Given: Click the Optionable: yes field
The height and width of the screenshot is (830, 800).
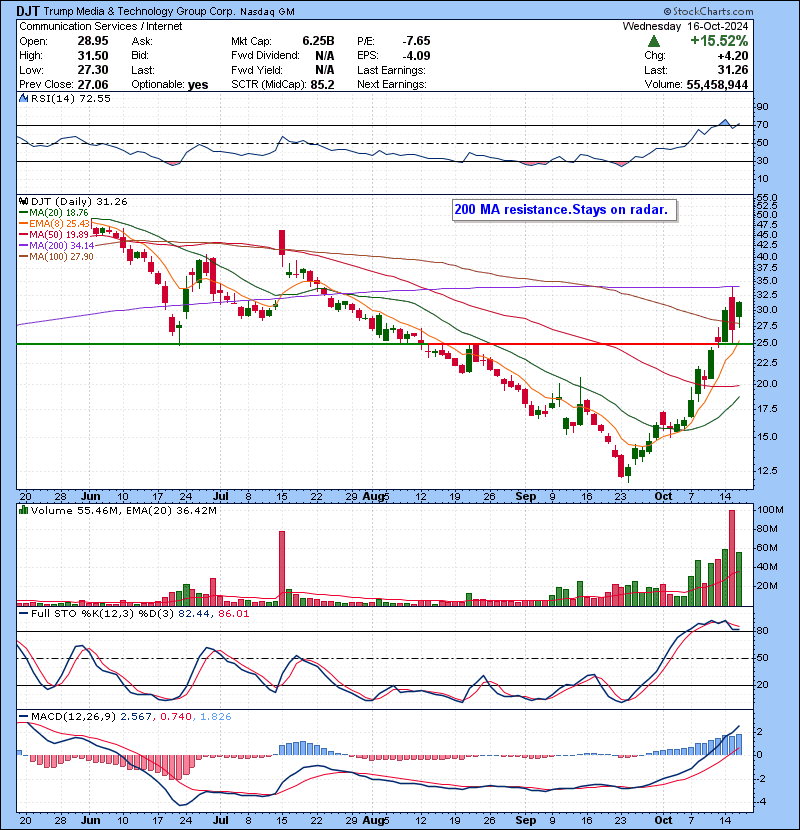Looking at the screenshot, I should (169, 85).
